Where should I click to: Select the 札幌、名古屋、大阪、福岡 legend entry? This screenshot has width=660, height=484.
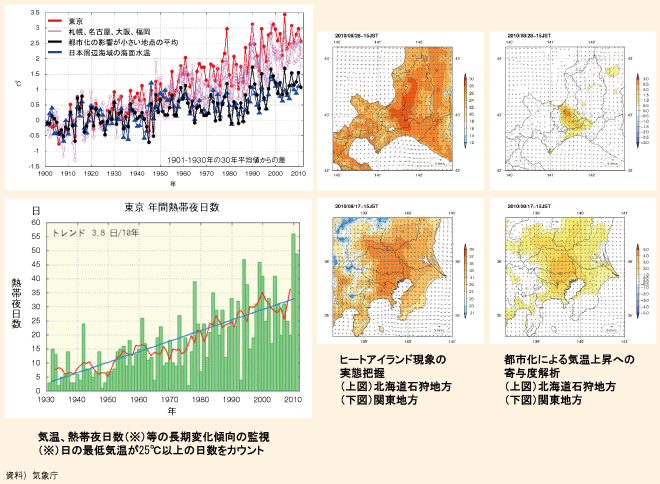(99, 32)
